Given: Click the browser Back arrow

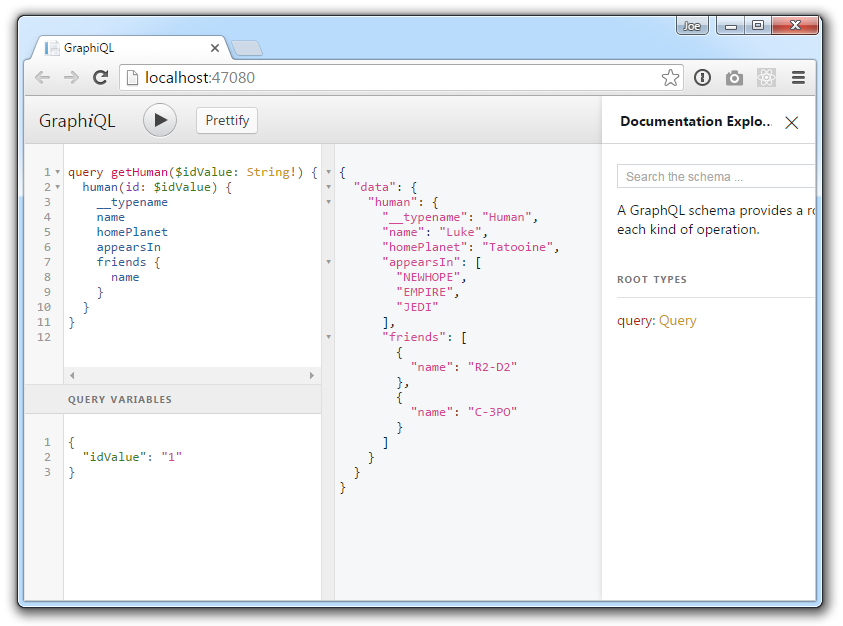Looking at the screenshot, I should point(42,78).
